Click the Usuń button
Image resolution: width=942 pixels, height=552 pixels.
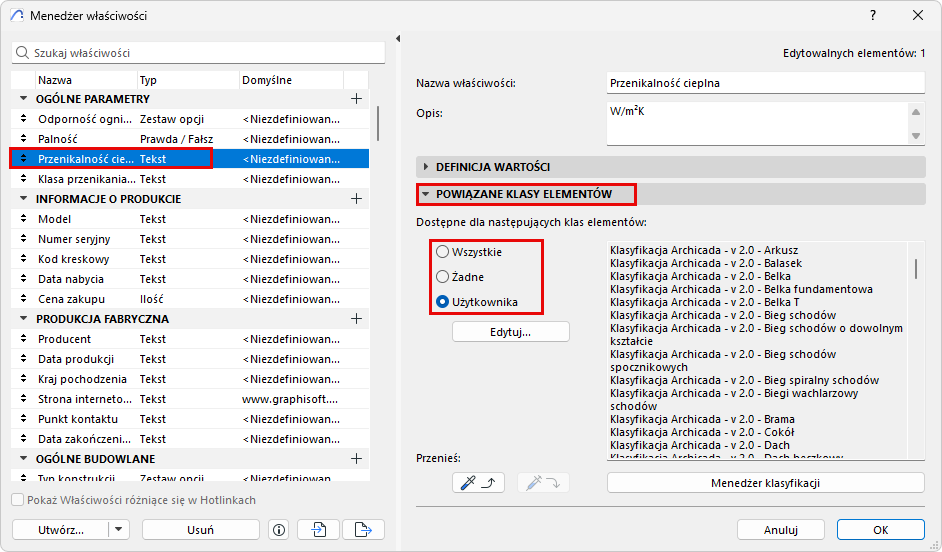[x=201, y=530]
